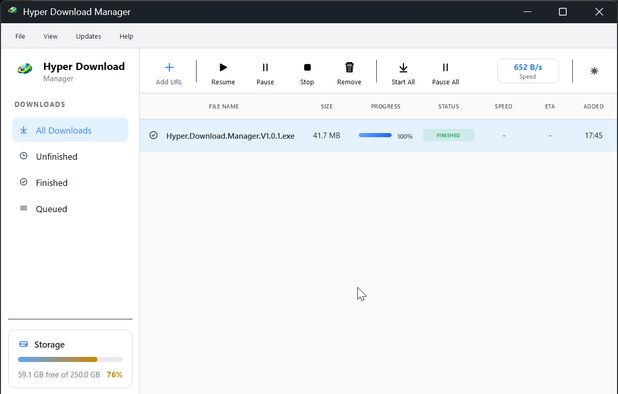Sort by the SPEED column header
The height and width of the screenshot is (394, 618).
[503, 106]
